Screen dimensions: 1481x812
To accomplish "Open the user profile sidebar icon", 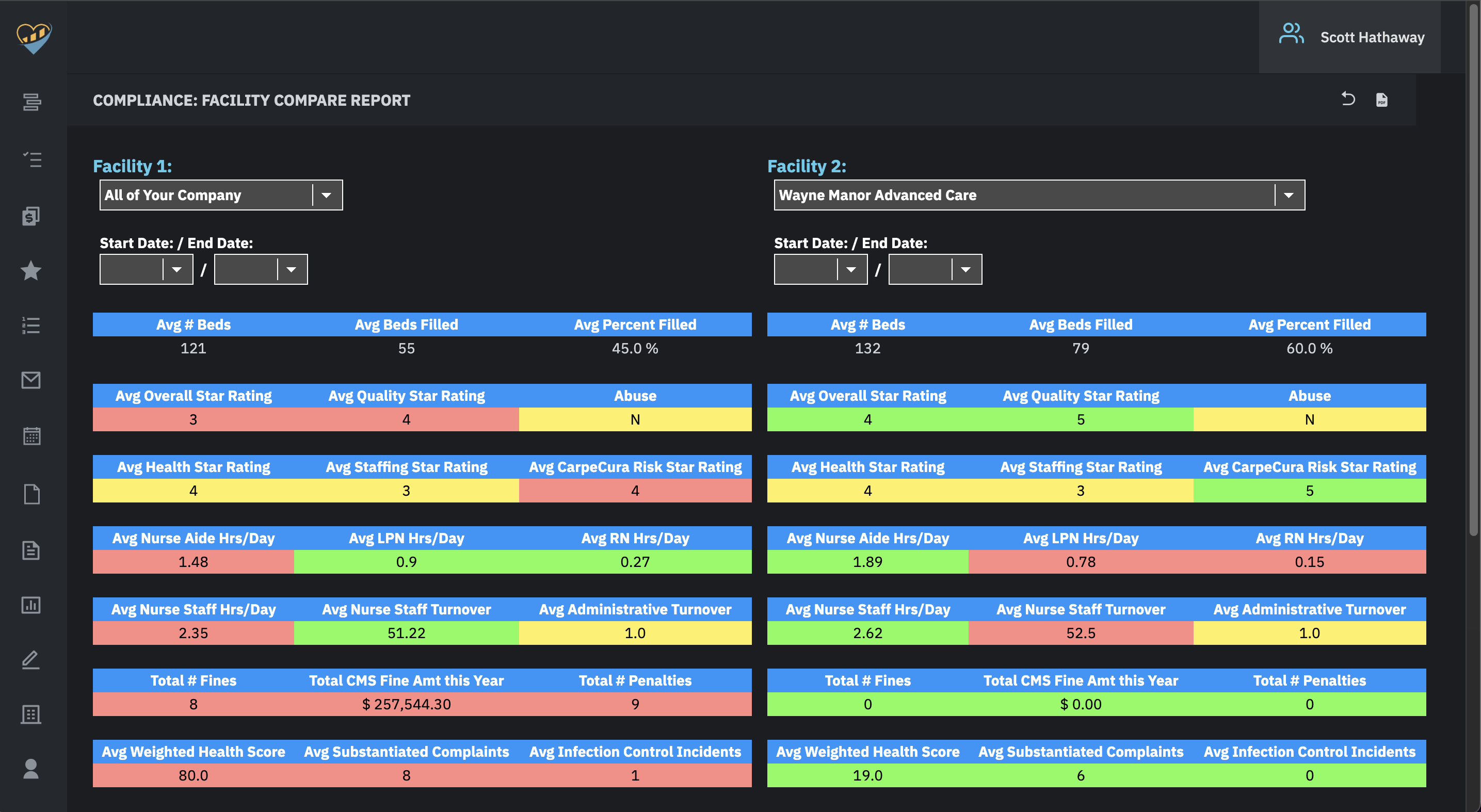I will click(31, 769).
